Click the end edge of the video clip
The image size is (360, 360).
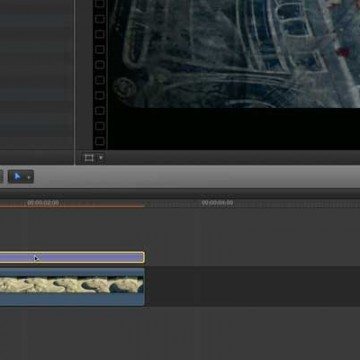[144, 287]
